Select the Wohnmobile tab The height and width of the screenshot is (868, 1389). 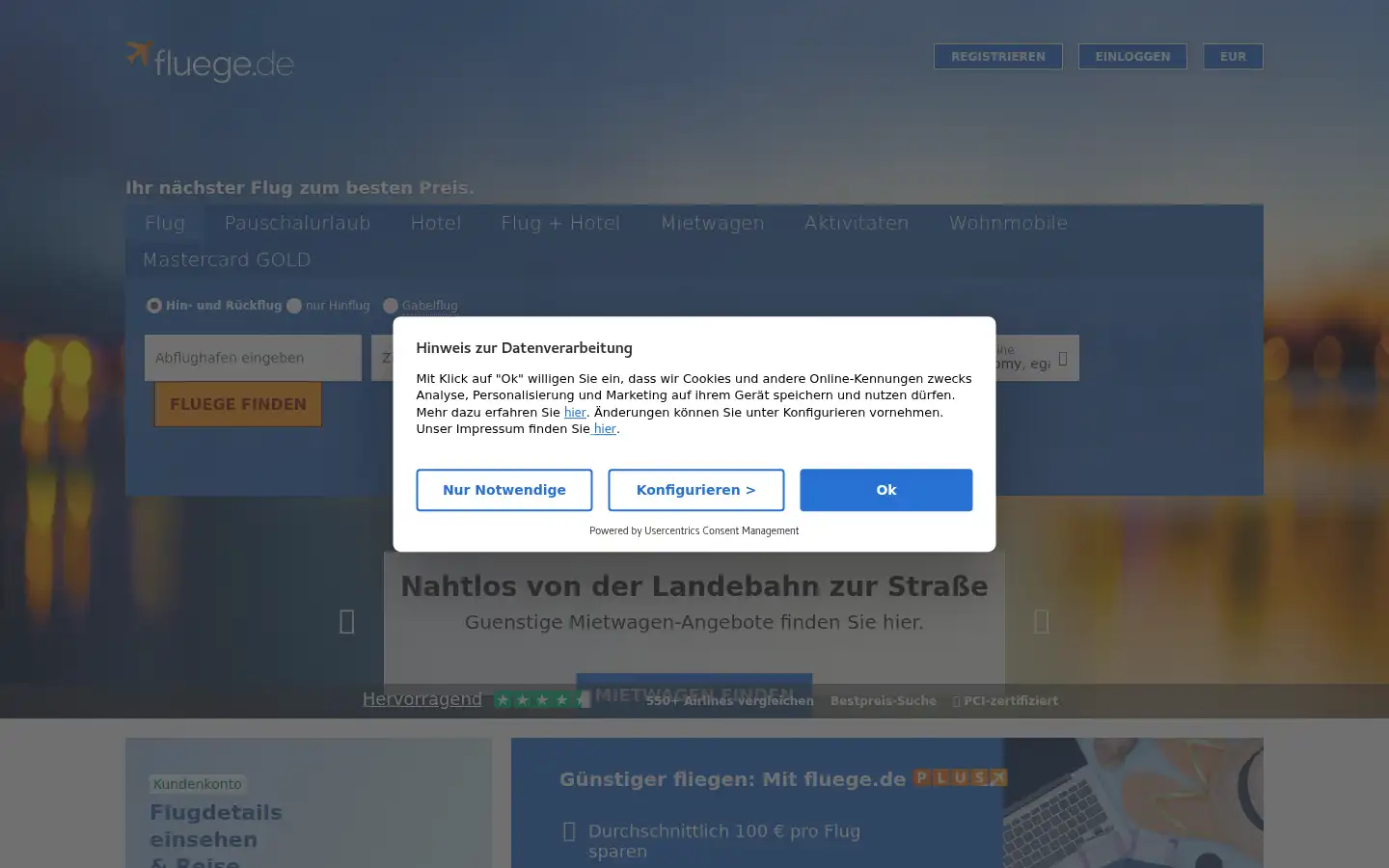[1008, 223]
